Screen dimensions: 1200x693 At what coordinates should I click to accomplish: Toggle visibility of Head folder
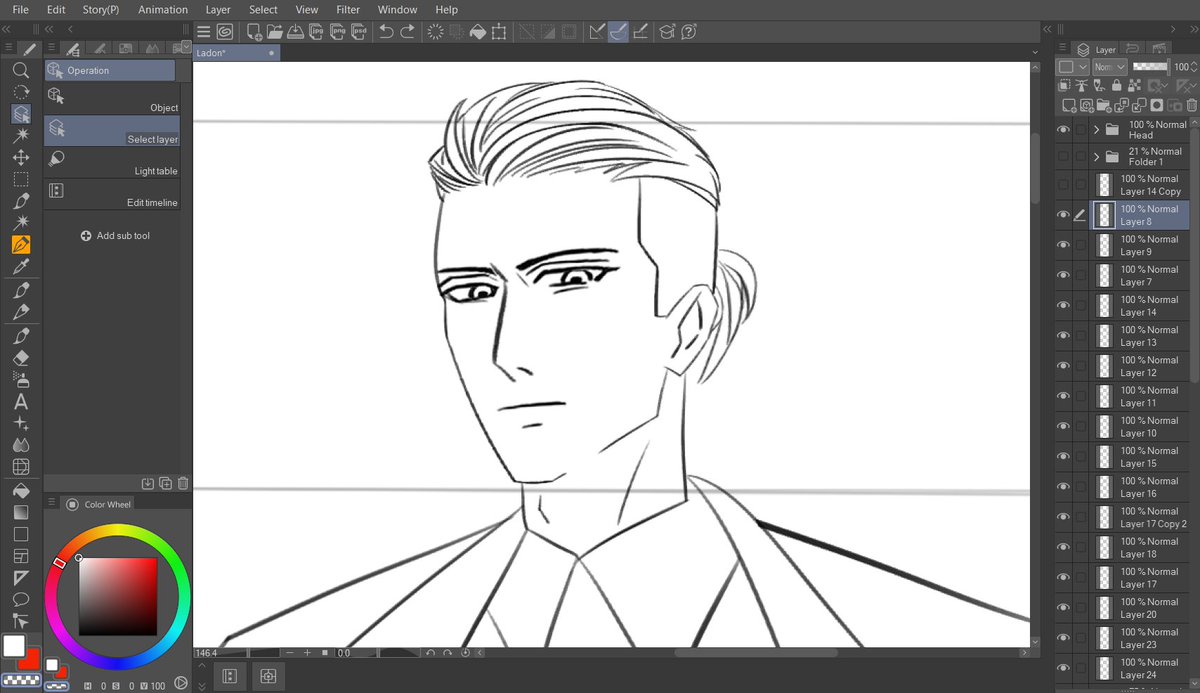coord(1063,130)
